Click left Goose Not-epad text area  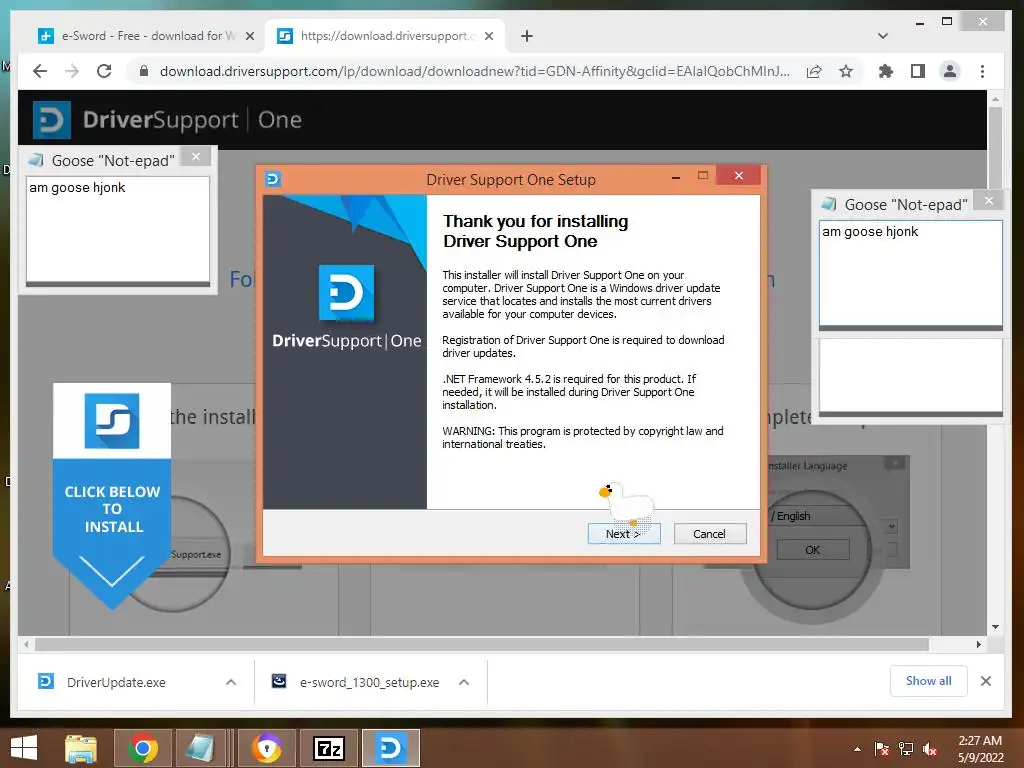(118, 230)
